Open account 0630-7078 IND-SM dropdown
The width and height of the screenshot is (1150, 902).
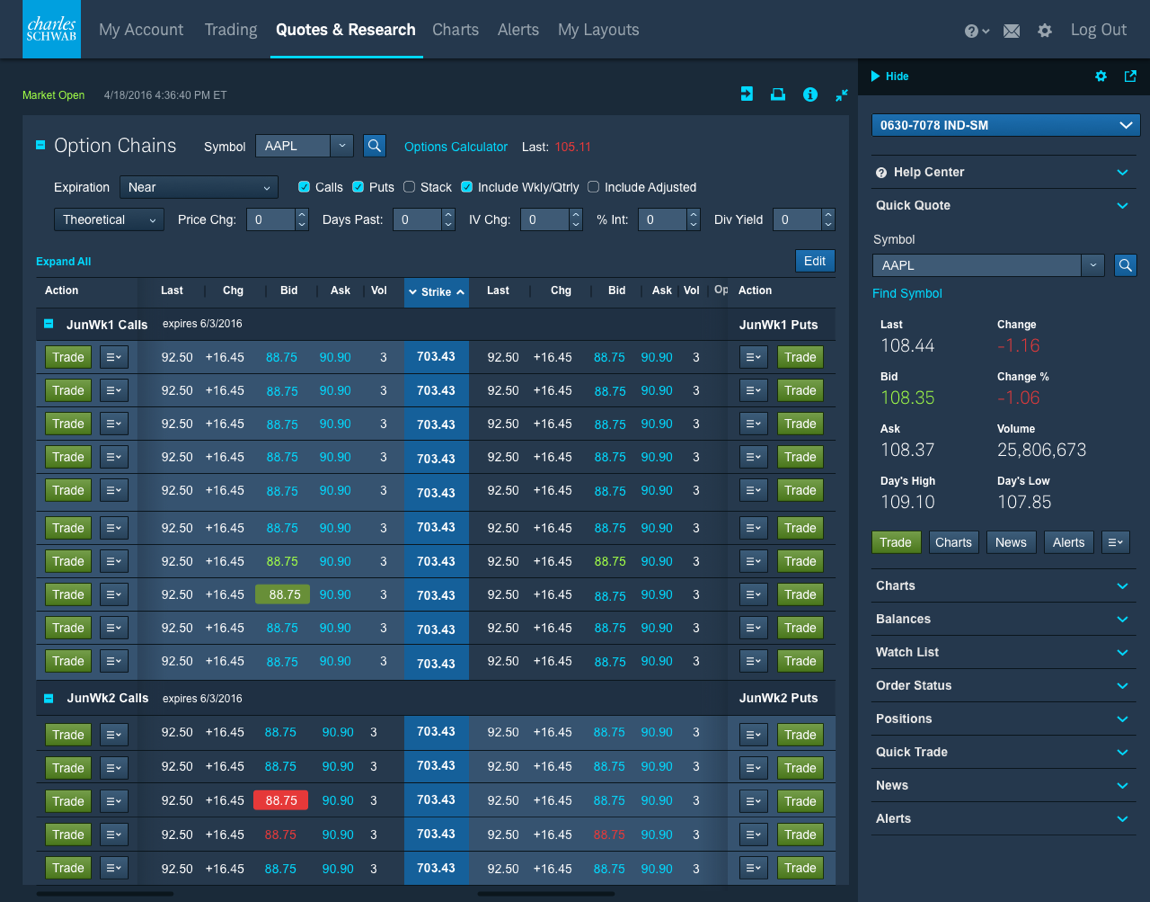[1005, 125]
